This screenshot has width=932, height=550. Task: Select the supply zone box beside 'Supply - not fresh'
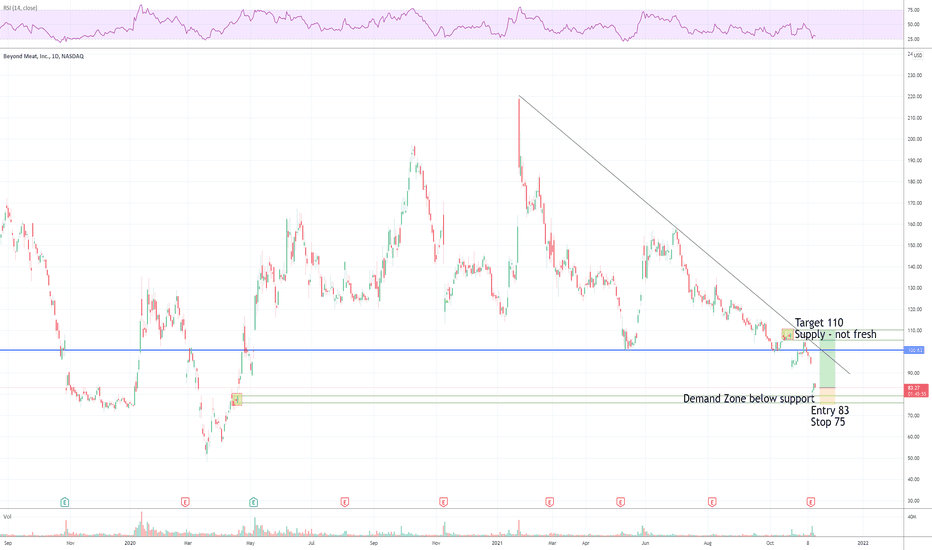[788, 335]
